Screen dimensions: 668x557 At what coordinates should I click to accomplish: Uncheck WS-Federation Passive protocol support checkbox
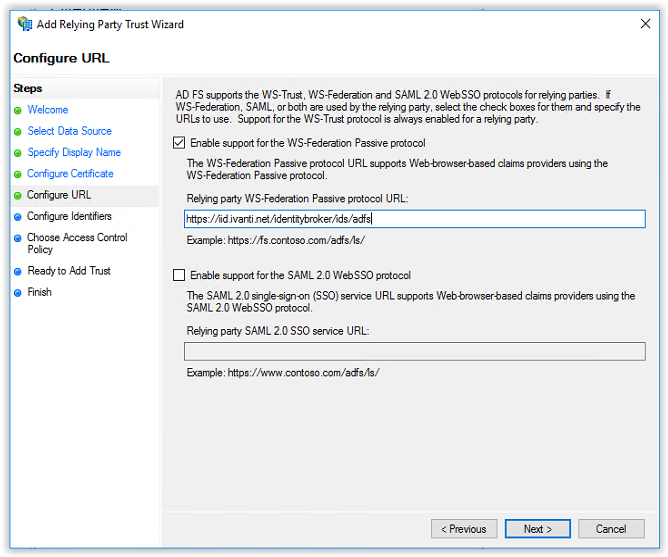click(179, 143)
